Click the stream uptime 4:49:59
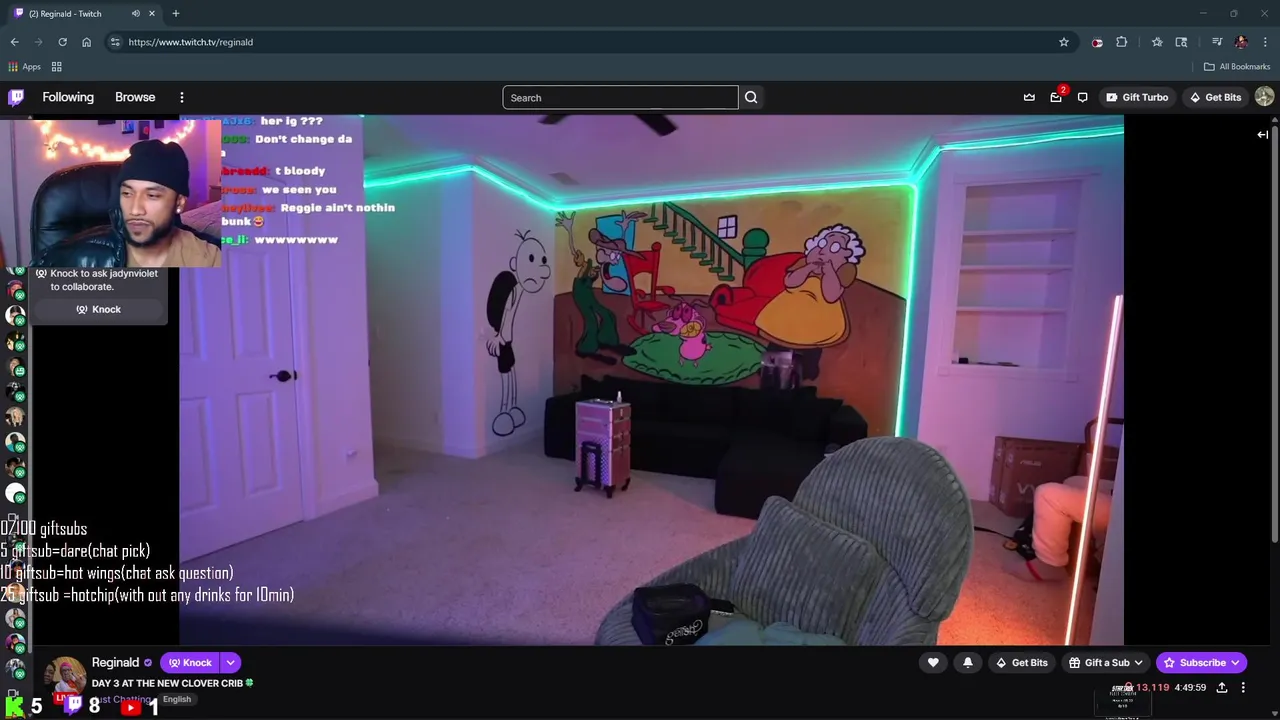 (1190, 688)
